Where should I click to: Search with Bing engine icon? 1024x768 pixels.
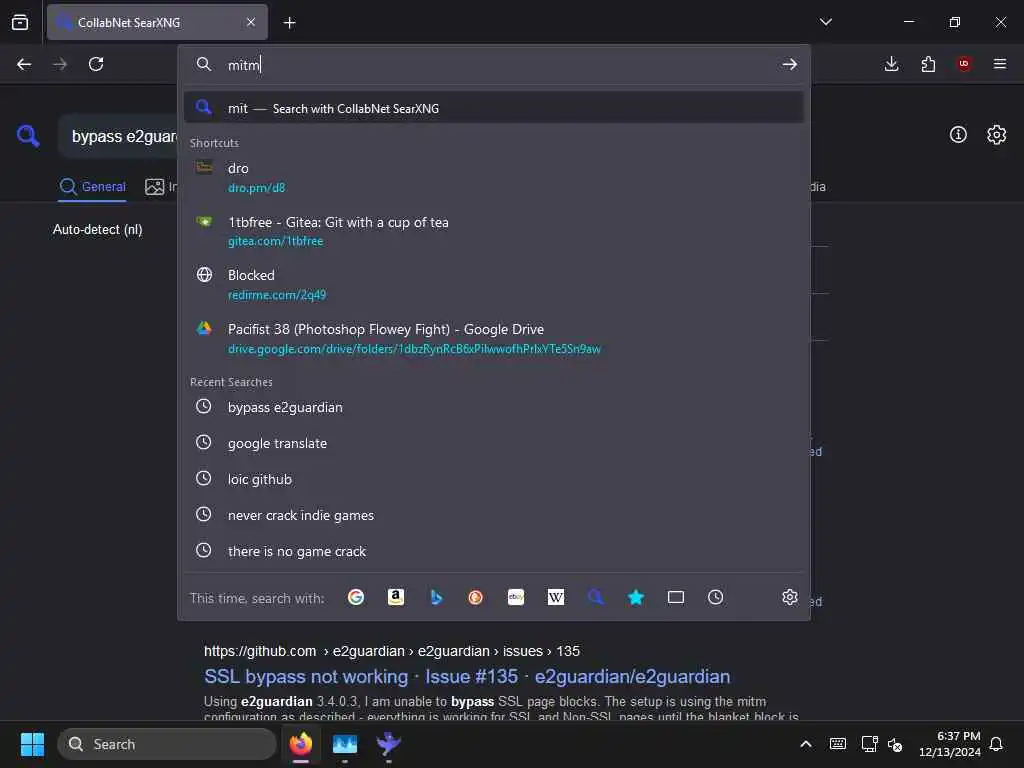pyautogui.click(x=436, y=597)
